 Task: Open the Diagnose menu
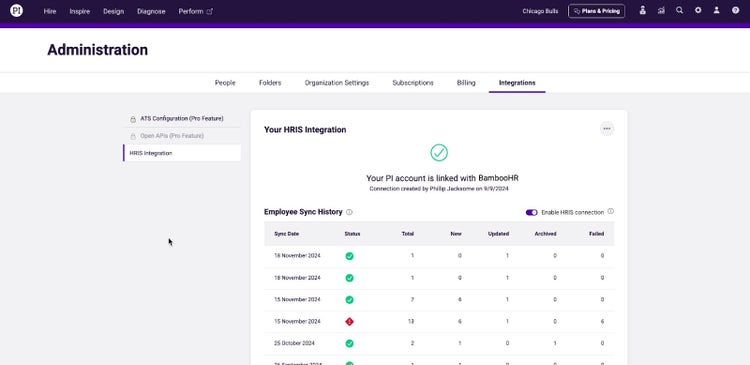[151, 11]
